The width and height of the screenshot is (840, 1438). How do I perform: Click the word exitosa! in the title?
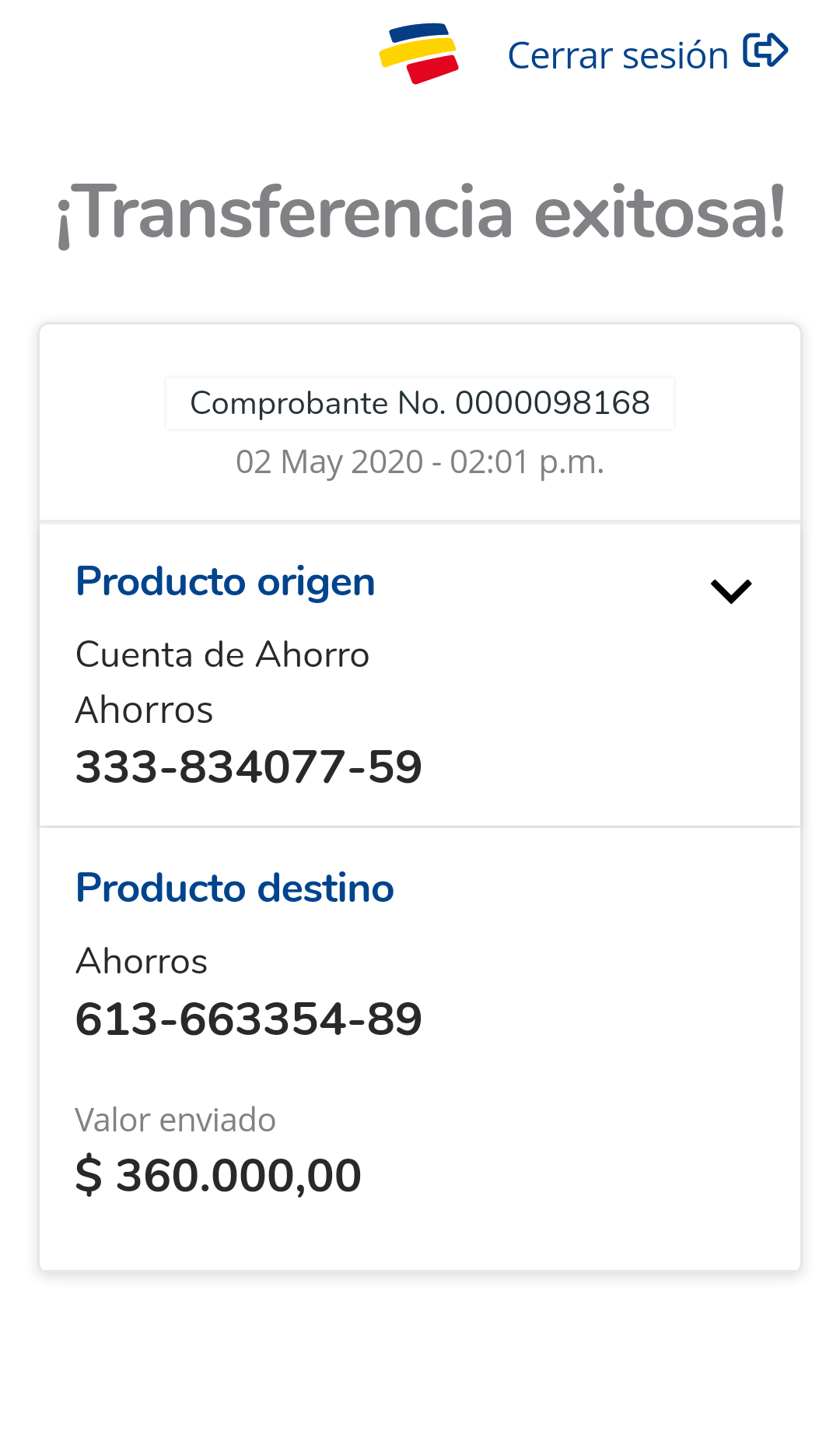(660, 212)
